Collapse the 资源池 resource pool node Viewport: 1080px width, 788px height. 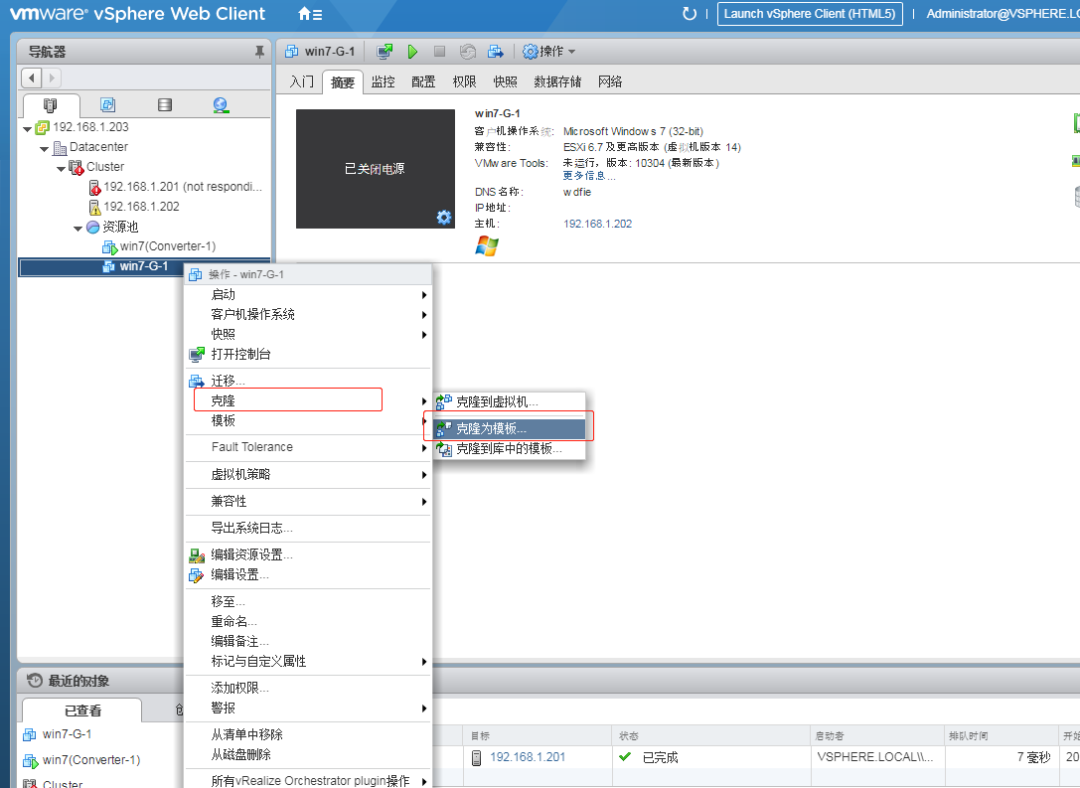(78, 228)
